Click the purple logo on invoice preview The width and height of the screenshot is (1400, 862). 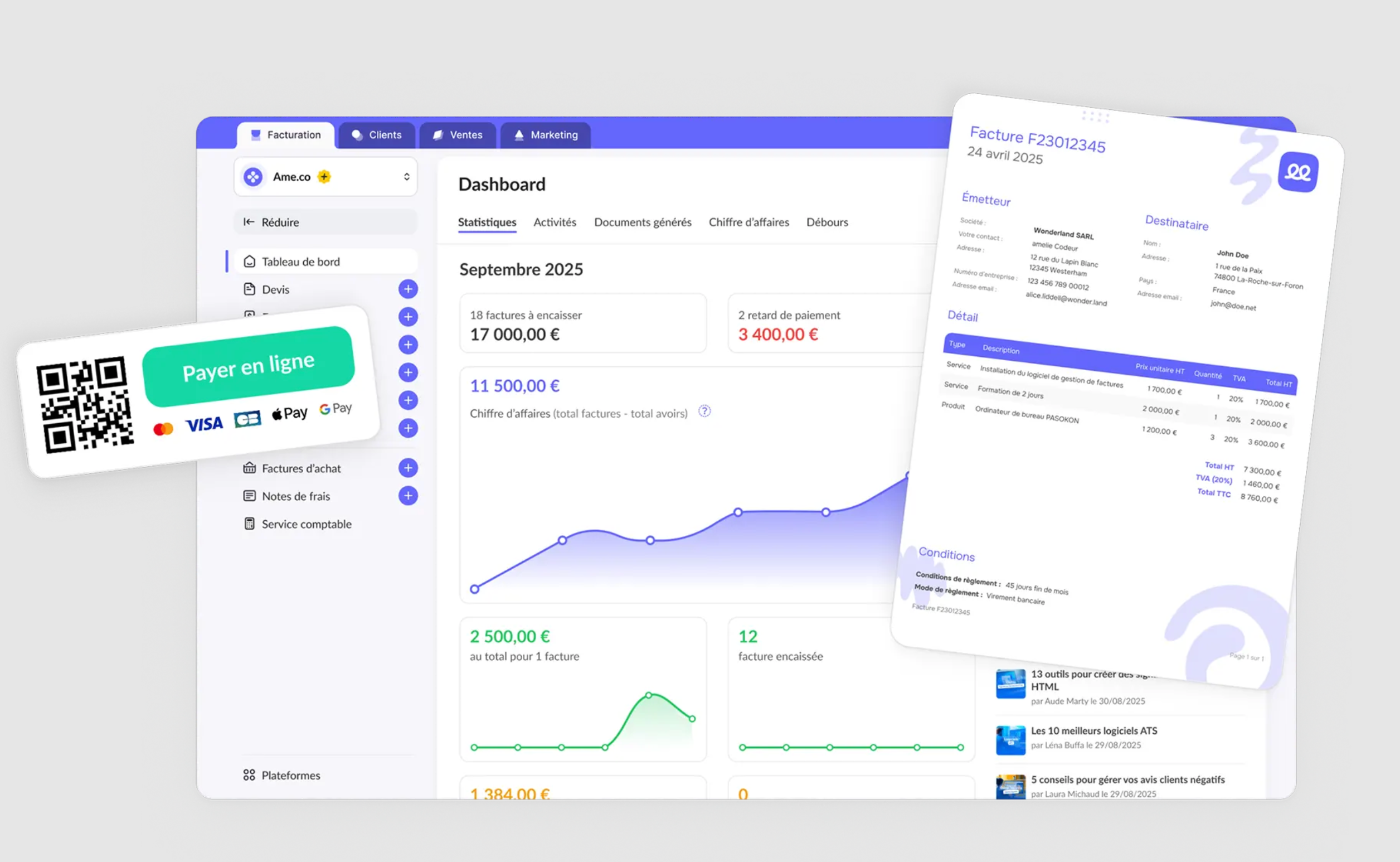(x=1297, y=172)
